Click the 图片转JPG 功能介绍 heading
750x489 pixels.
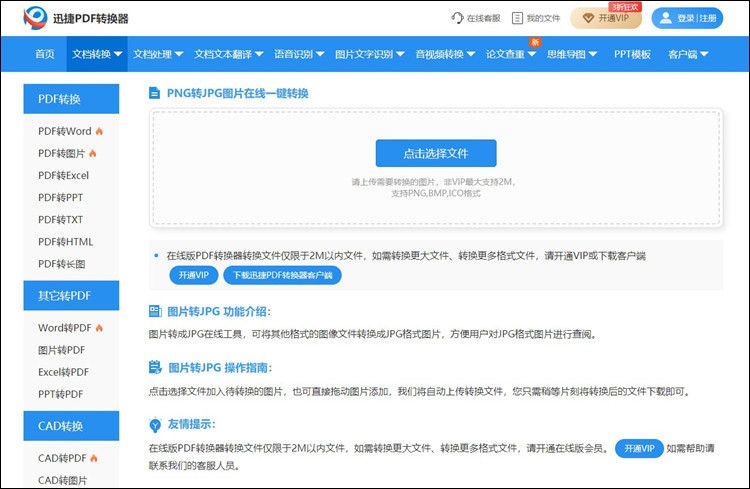pyautogui.click(x=219, y=311)
